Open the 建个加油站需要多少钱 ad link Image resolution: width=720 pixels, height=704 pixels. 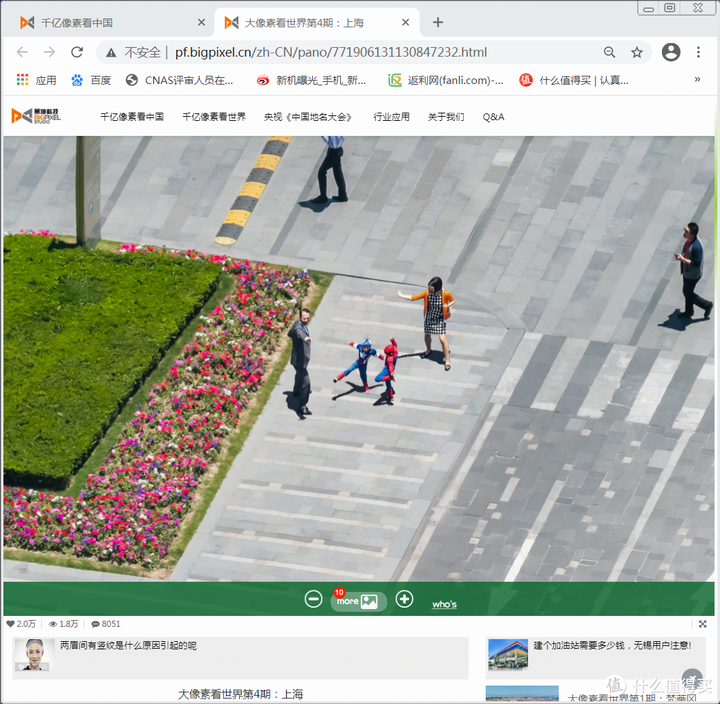613,645
